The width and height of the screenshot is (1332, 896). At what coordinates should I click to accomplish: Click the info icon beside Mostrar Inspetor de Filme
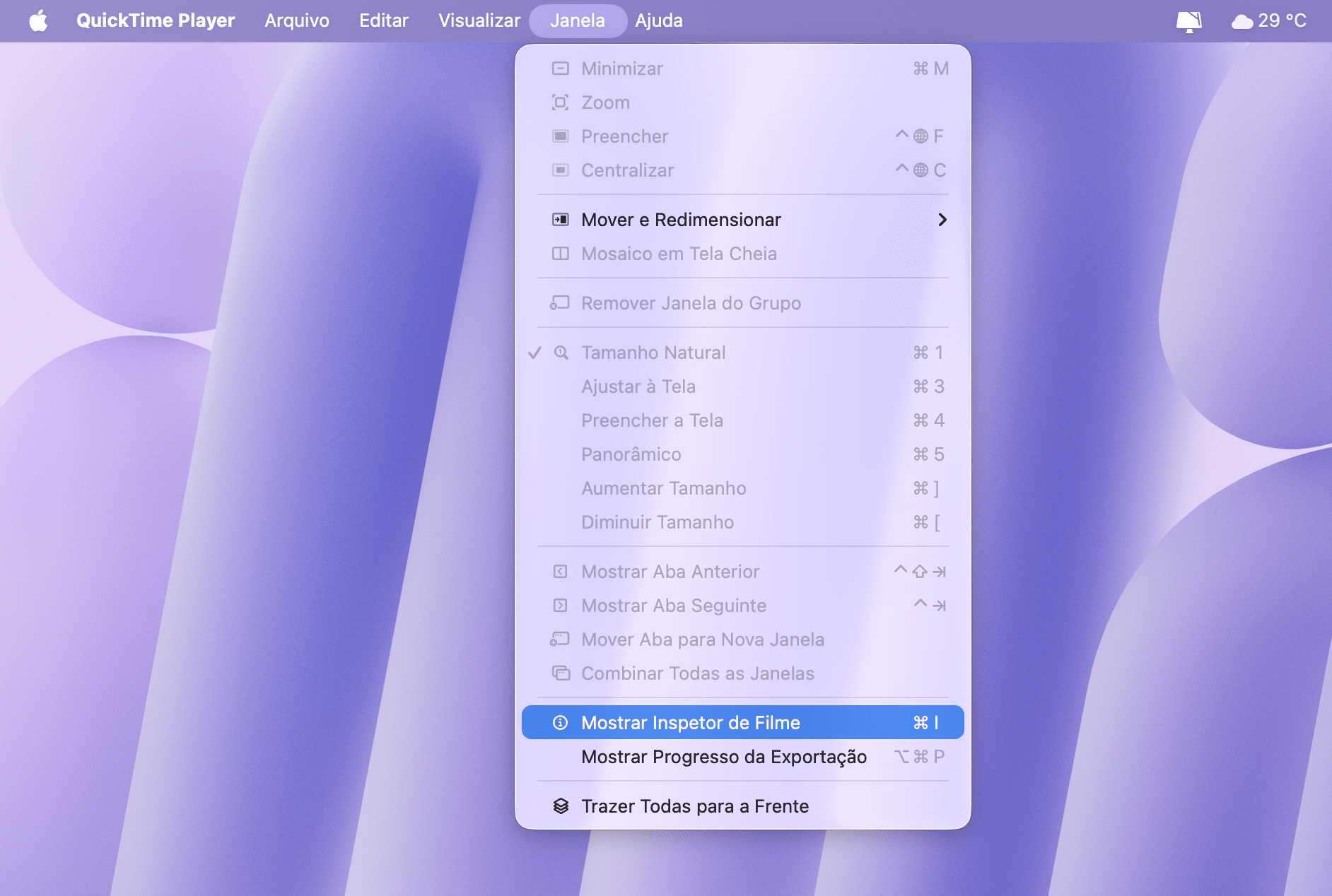click(x=560, y=722)
